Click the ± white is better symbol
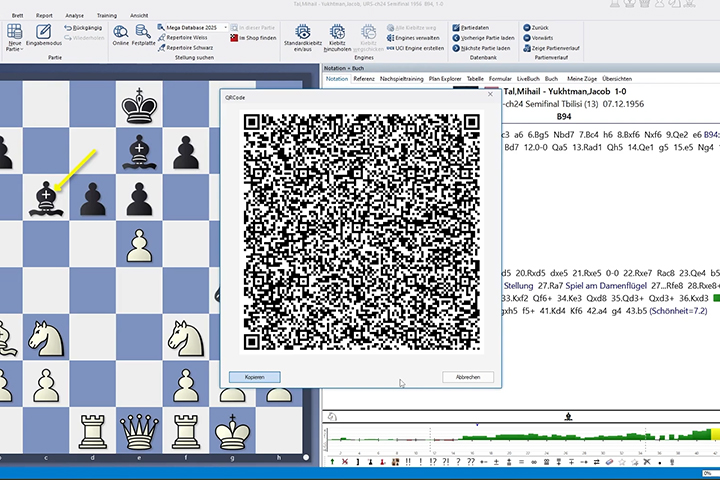This screenshot has width=720, height=480. [x=496, y=462]
